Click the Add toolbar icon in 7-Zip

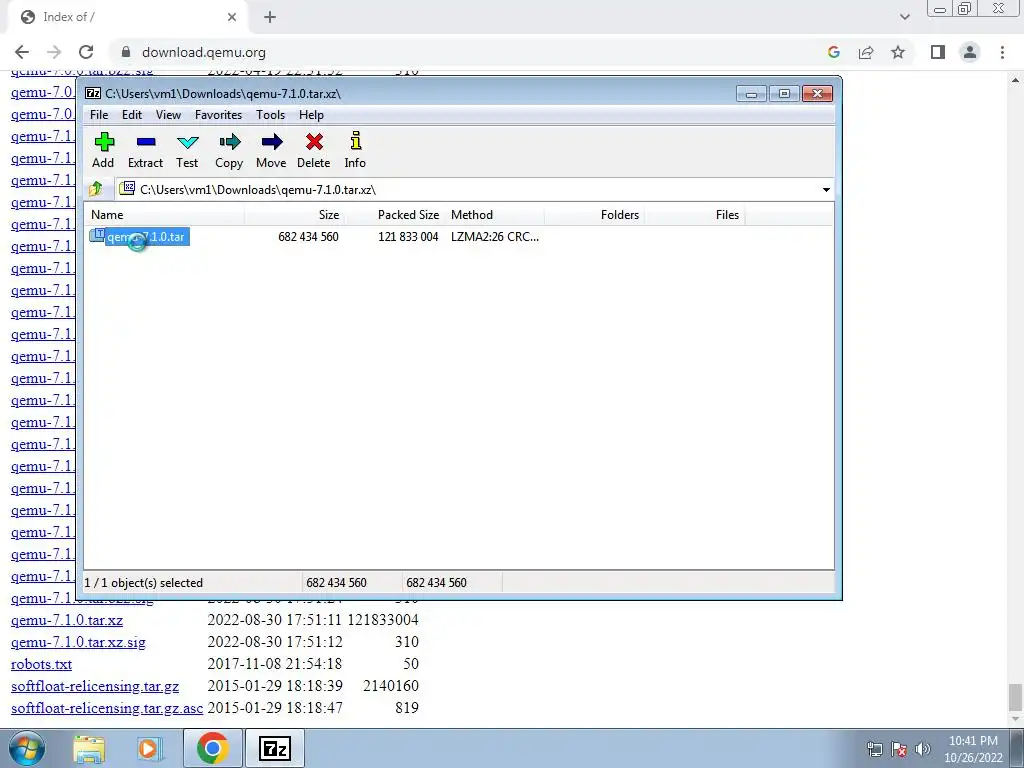[x=104, y=150]
